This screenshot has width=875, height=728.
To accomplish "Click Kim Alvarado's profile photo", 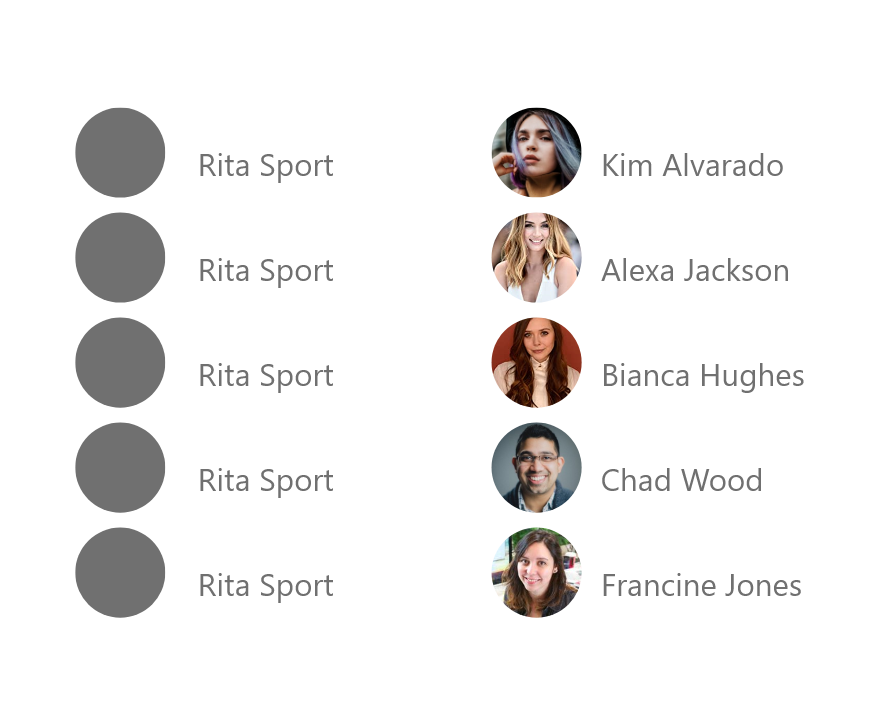I will [536, 152].
